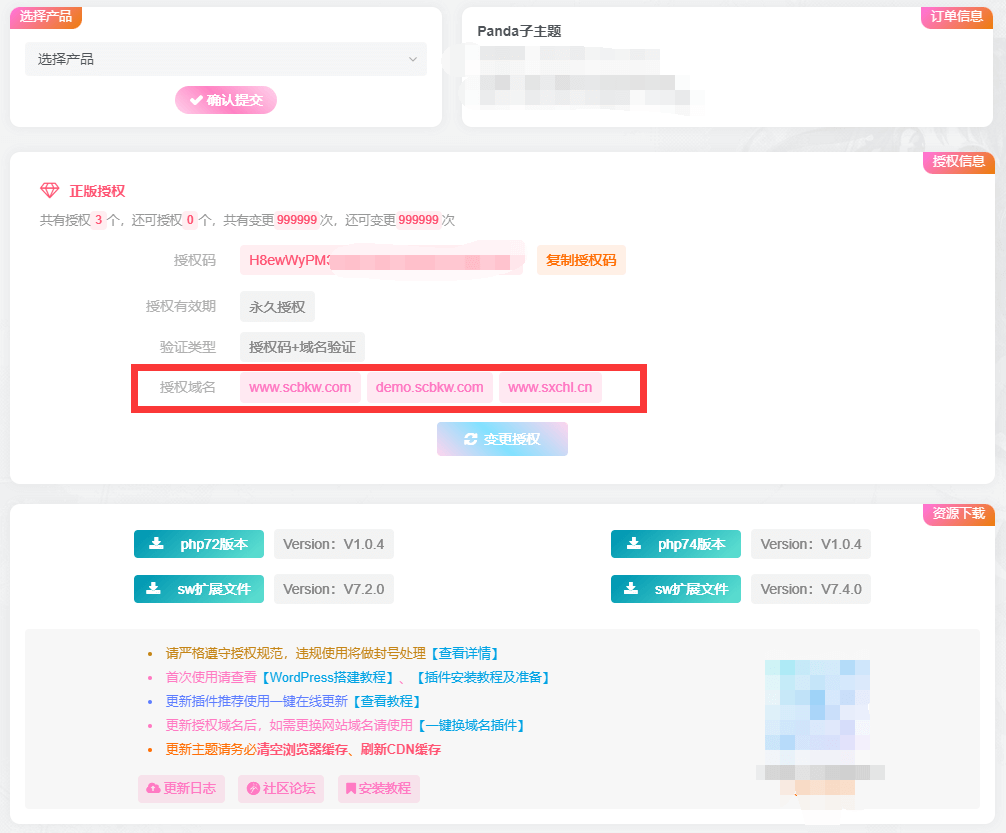Select the www.scbkw.com authorized domain
This screenshot has width=1006, height=833.
pyautogui.click(x=300, y=388)
